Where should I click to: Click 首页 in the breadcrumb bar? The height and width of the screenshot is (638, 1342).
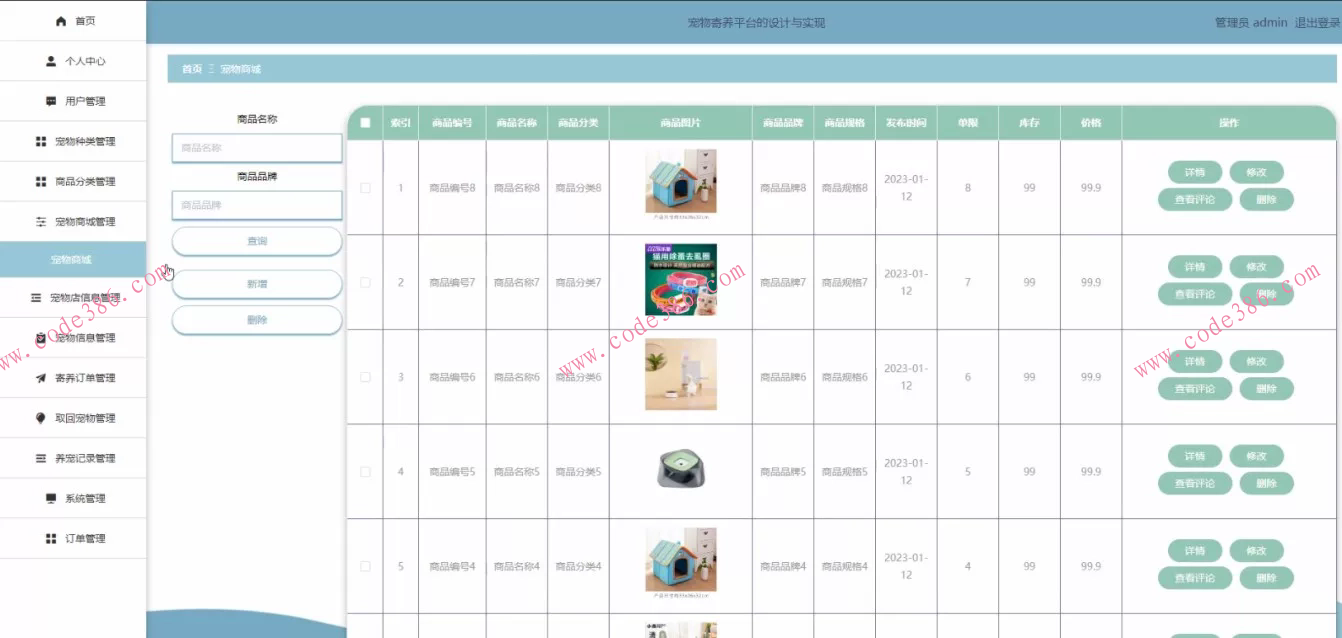pos(191,69)
